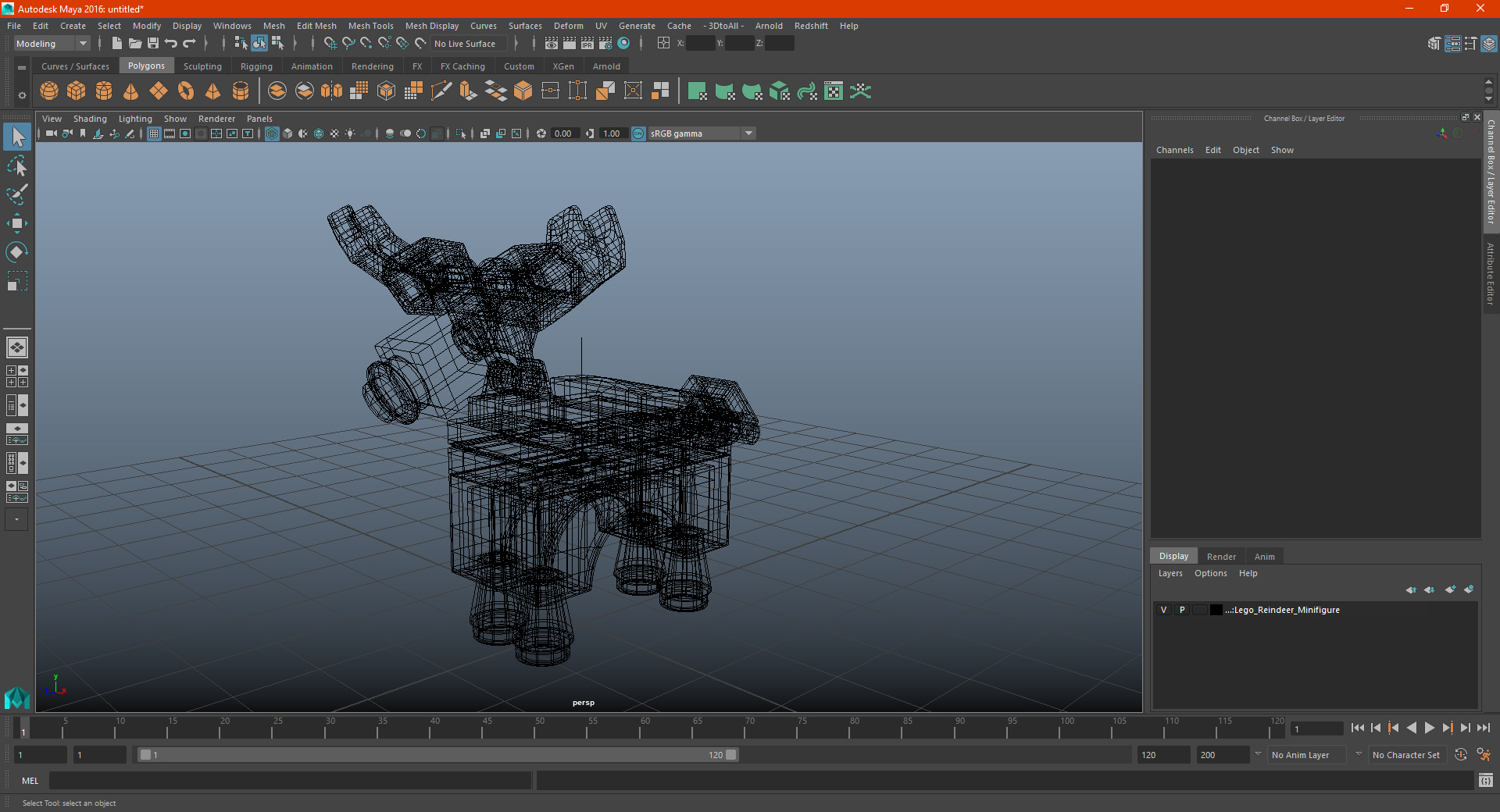Screen dimensions: 1500x812
Task: Create a polygon pipe from the shelf
Action: click(x=241, y=91)
